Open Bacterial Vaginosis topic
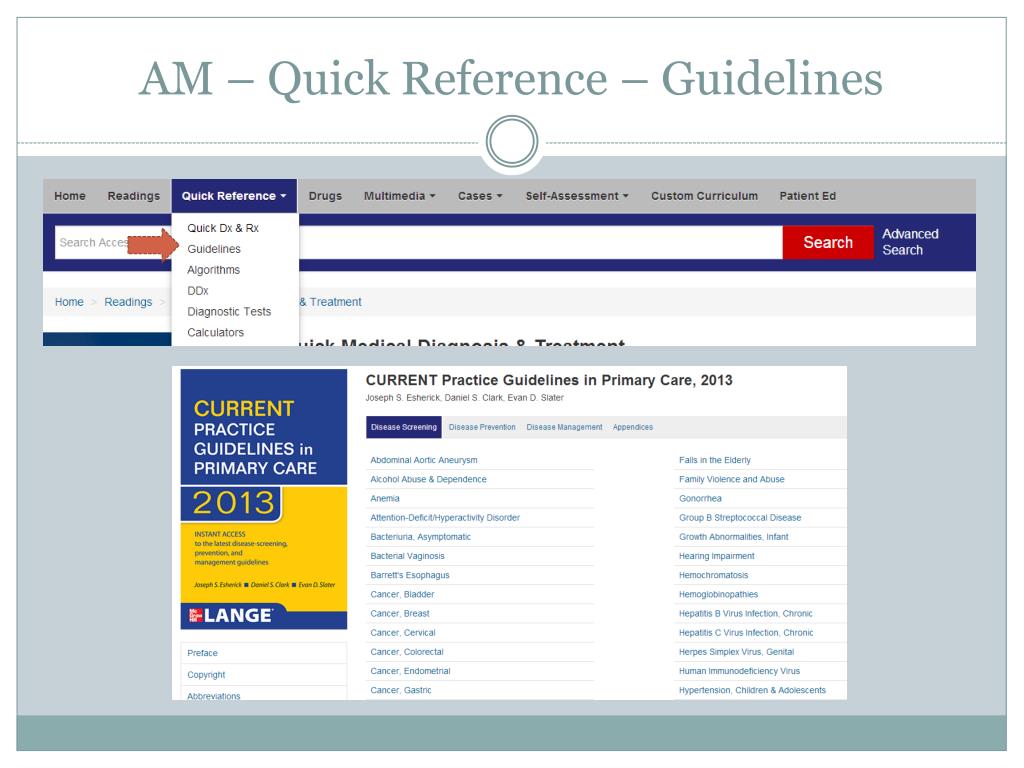The width and height of the screenshot is (1024, 768). (408, 556)
